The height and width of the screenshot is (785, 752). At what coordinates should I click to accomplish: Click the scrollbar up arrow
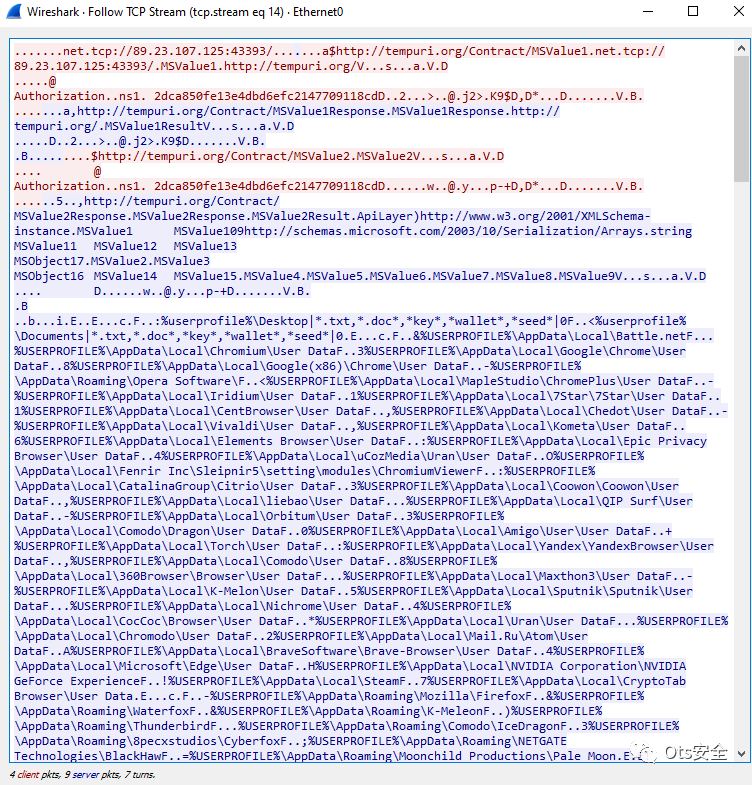point(741,48)
